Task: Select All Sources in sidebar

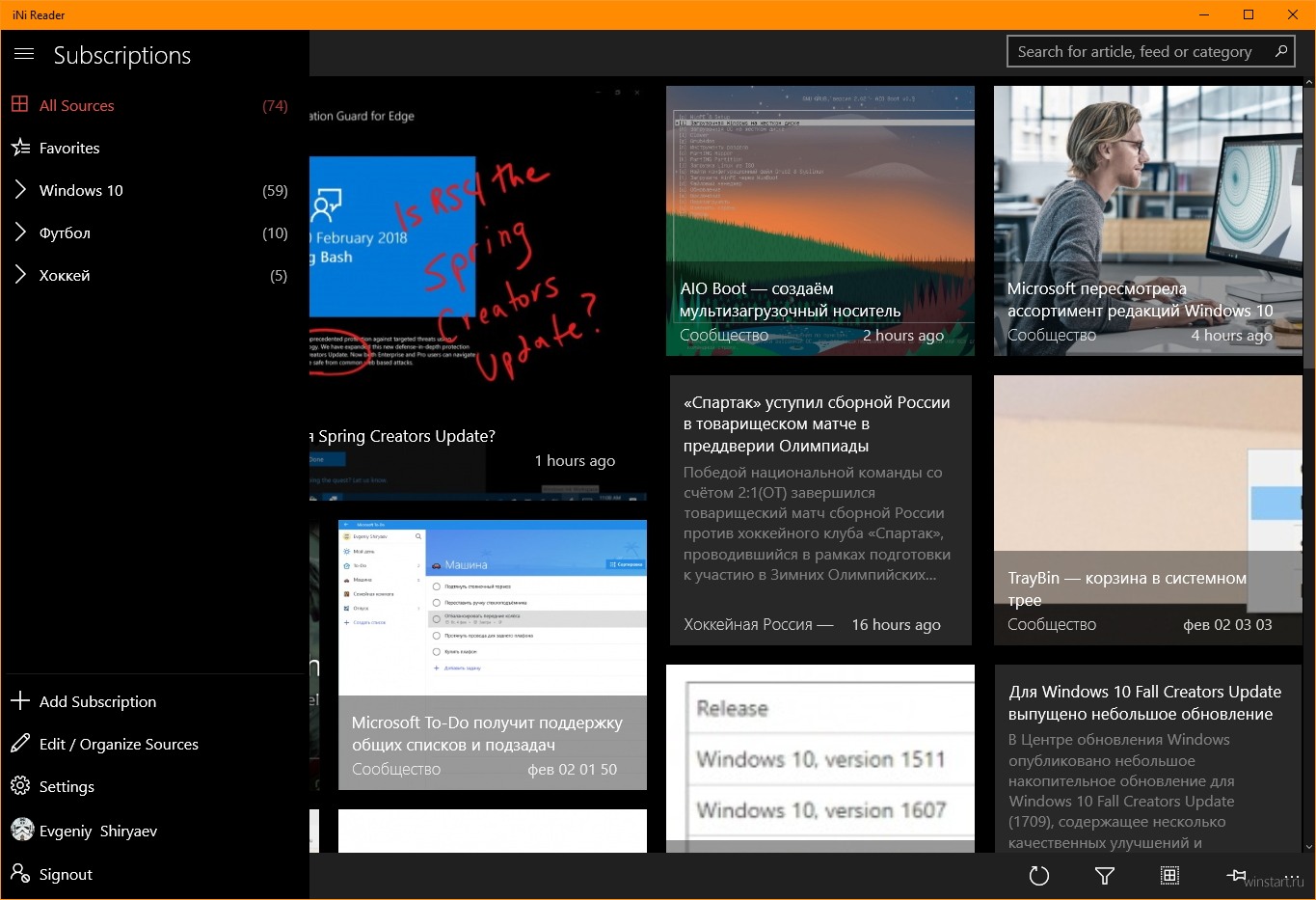Action: click(154, 105)
